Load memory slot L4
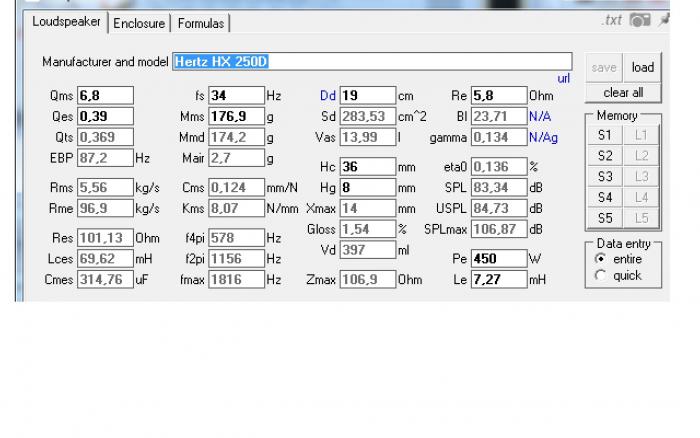The image size is (700, 438). click(x=641, y=197)
